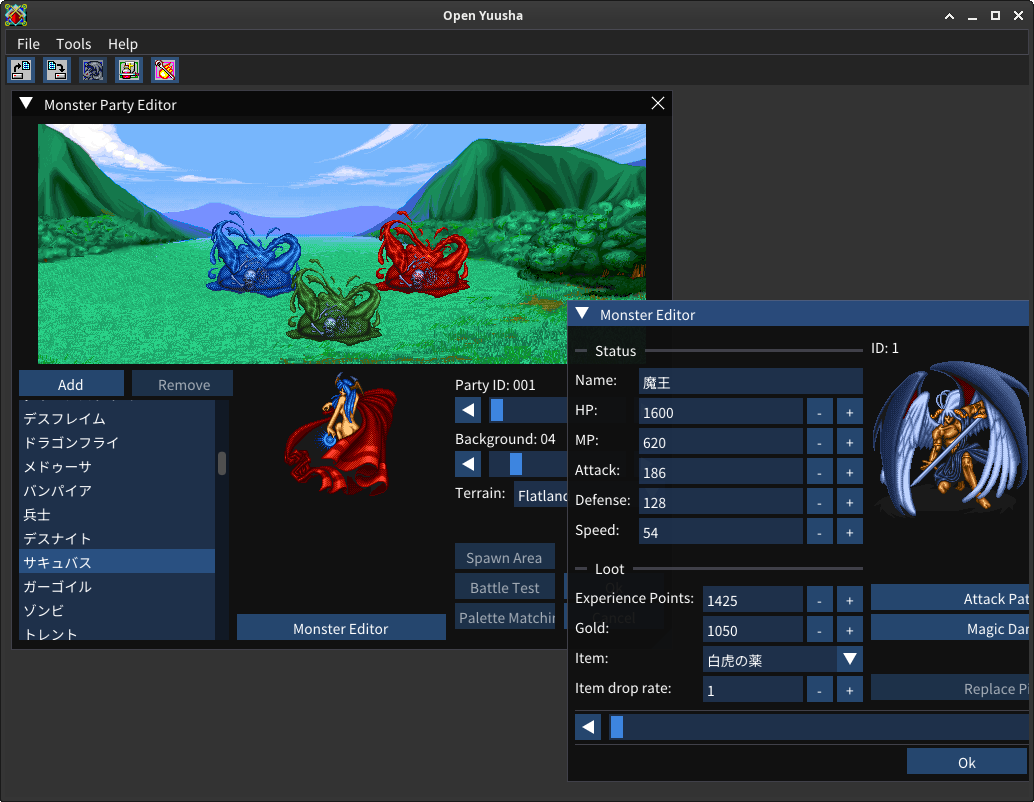Click the Party ID left arrow
1034x802 pixels.
click(x=468, y=410)
